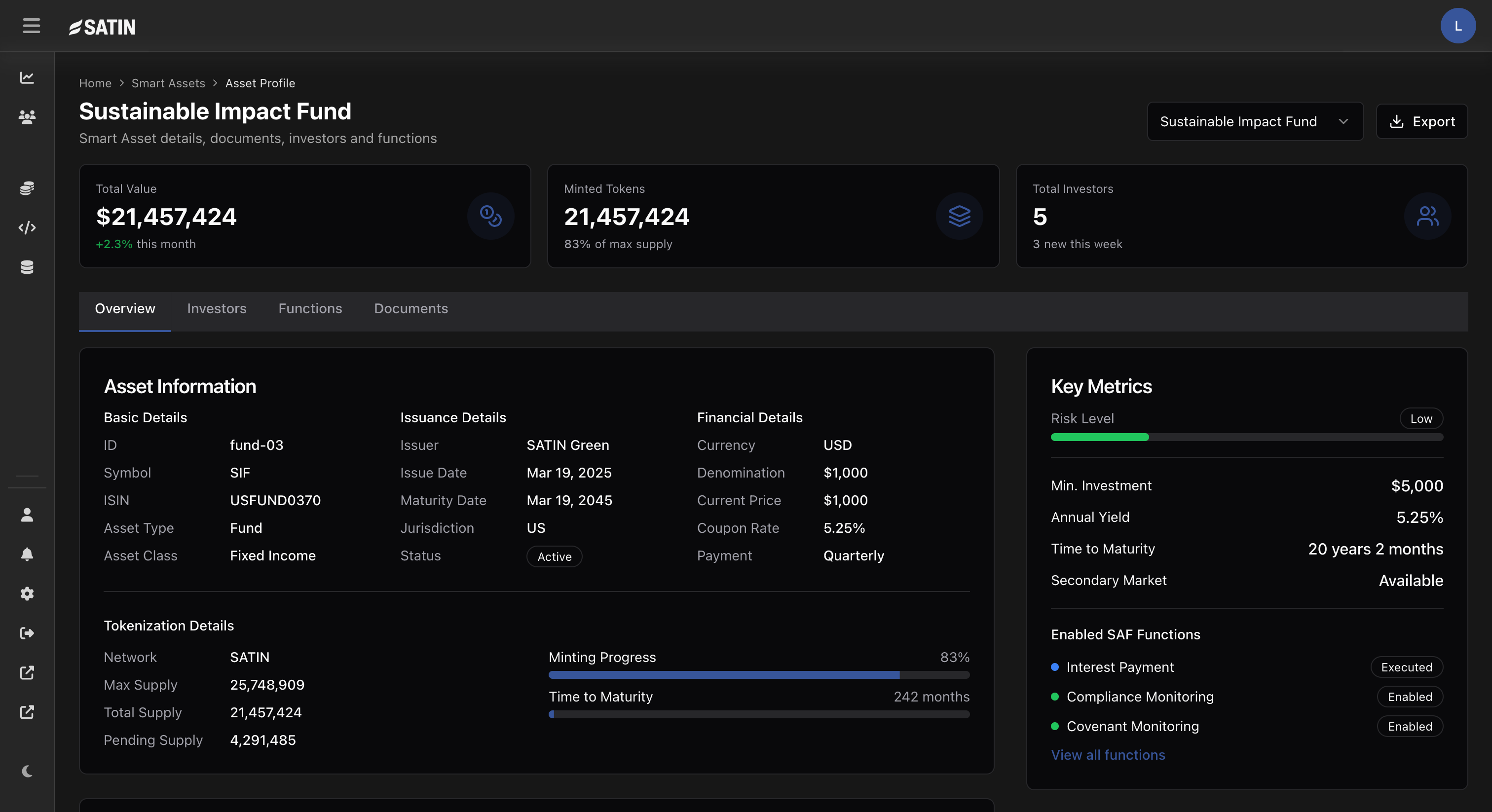
Task: Open the users group sidebar icon
Action: pos(27,117)
